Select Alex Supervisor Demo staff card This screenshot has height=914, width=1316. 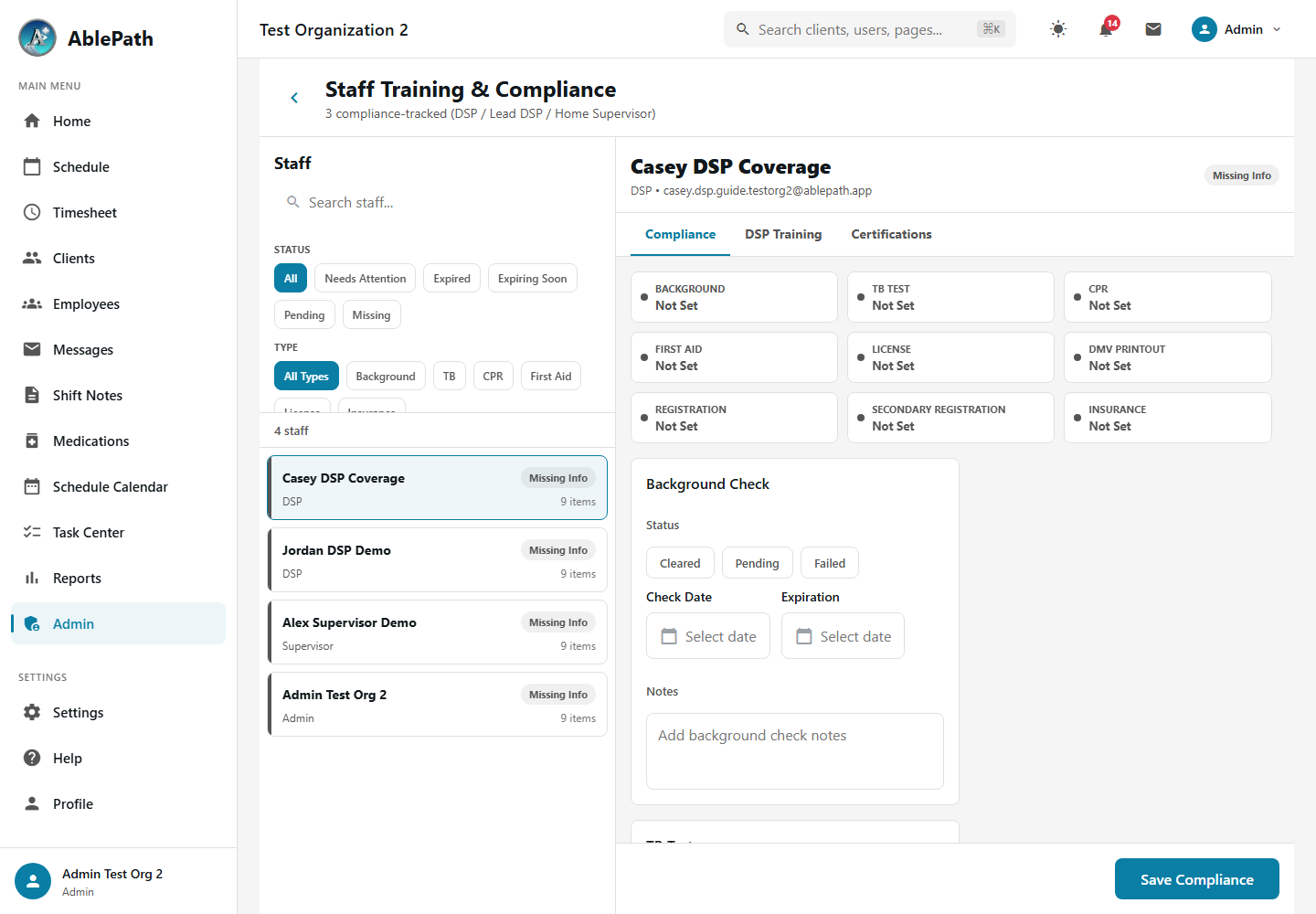438,632
